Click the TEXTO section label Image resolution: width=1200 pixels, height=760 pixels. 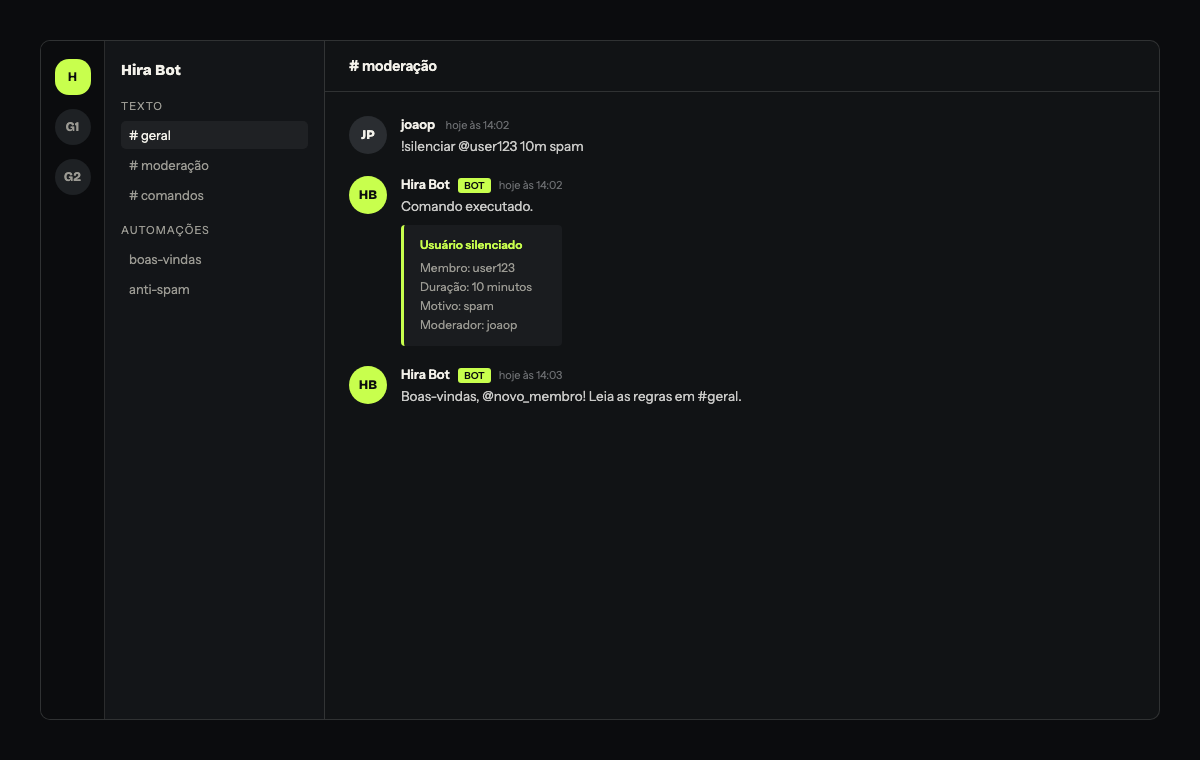[142, 106]
